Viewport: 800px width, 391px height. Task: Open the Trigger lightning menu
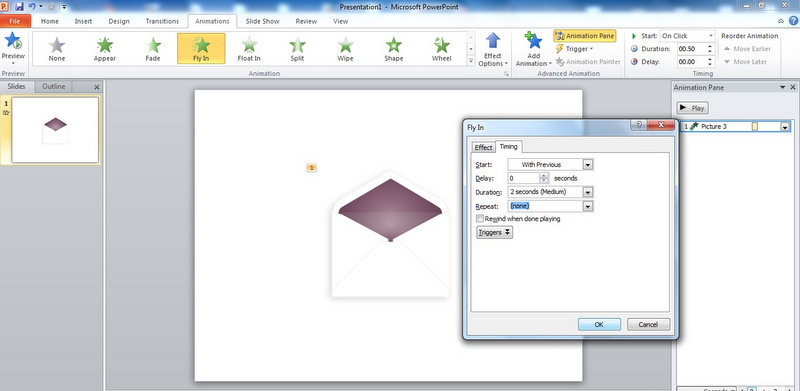(574, 49)
